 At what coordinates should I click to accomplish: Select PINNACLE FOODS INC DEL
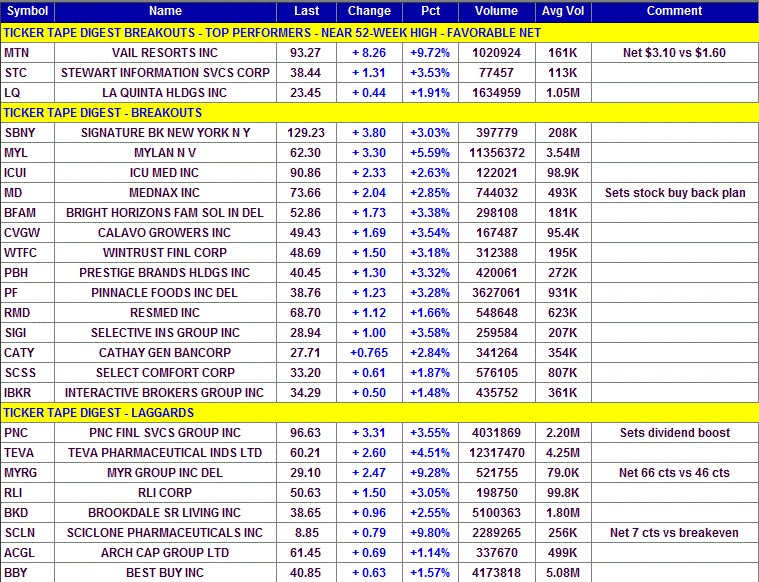click(x=165, y=292)
